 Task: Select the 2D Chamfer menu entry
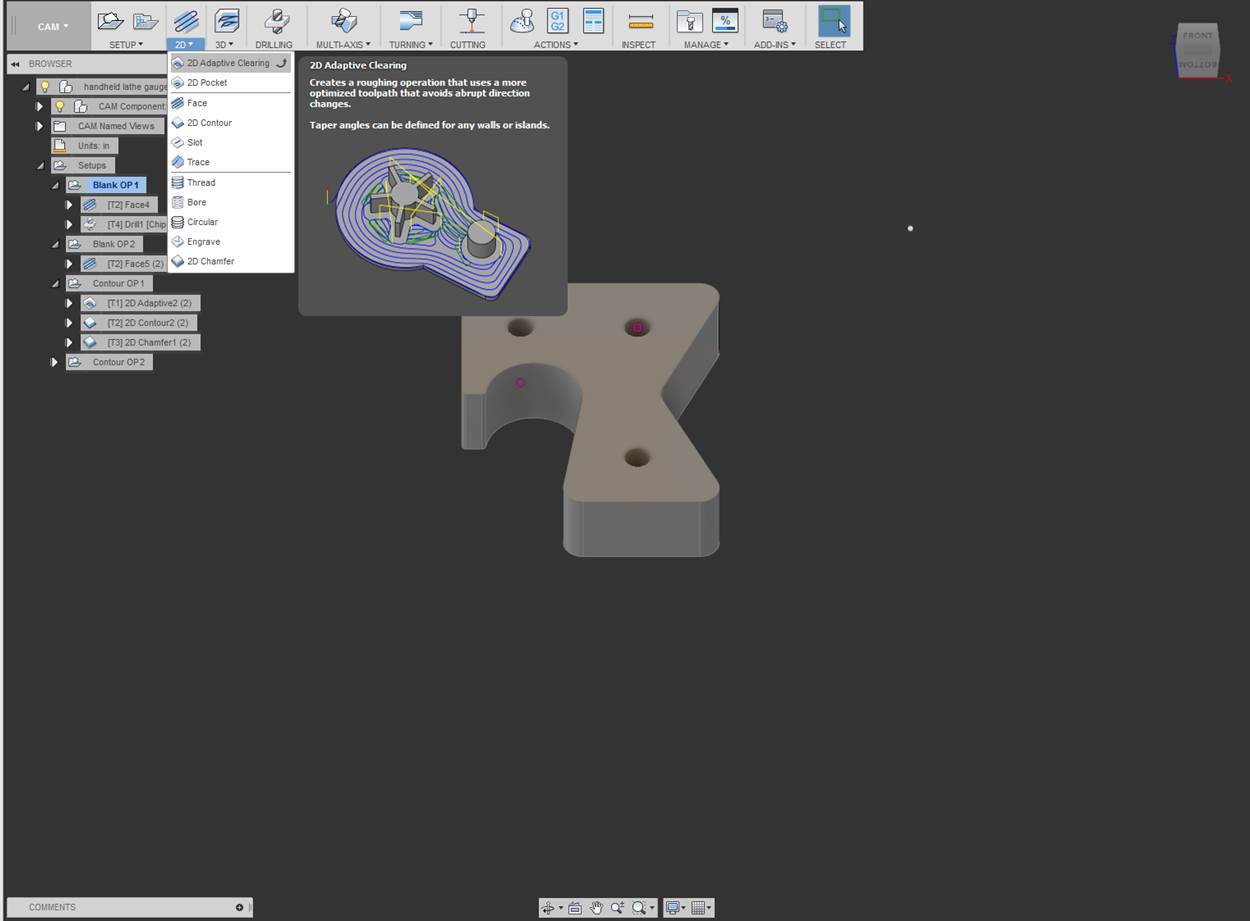tap(210, 261)
